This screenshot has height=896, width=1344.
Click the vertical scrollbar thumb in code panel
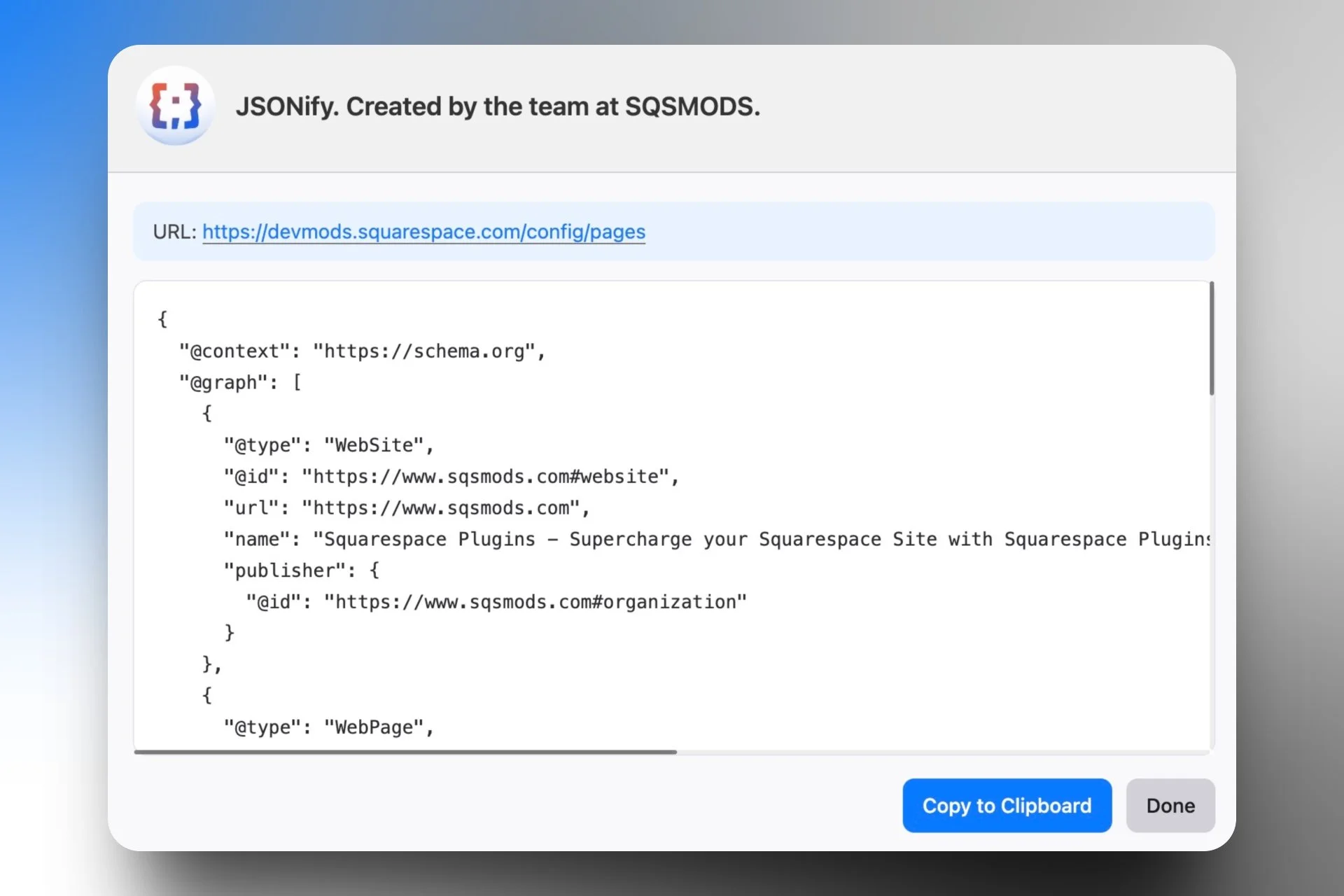click(x=1211, y=339)
